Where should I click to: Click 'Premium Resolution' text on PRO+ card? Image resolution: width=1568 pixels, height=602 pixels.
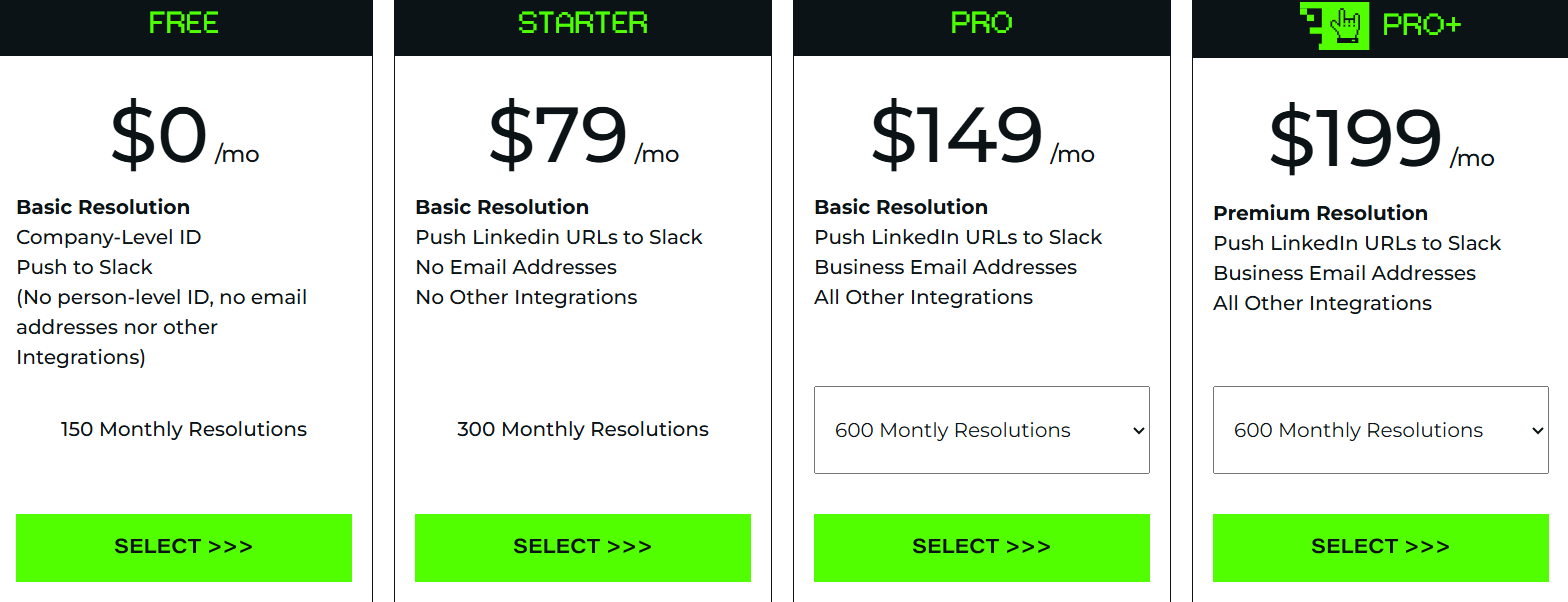[x=1321, y=212]
